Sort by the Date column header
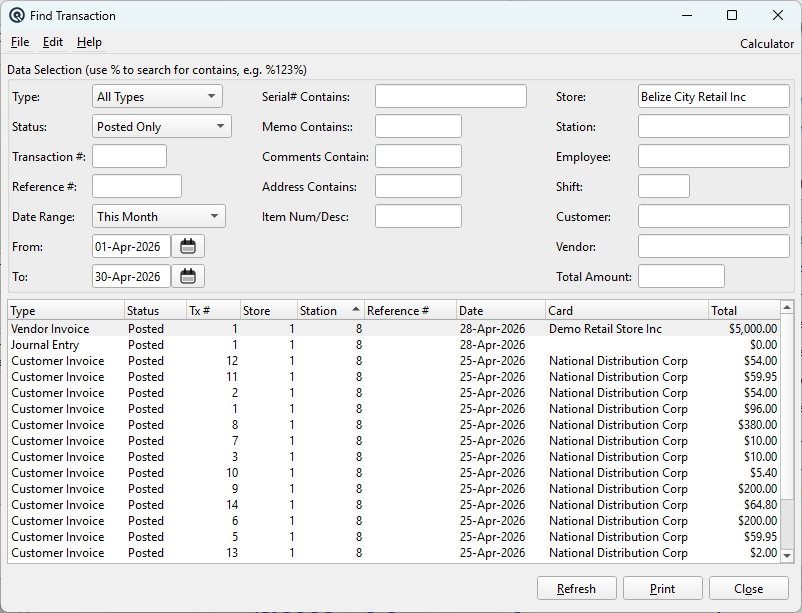 coord(501,311)
